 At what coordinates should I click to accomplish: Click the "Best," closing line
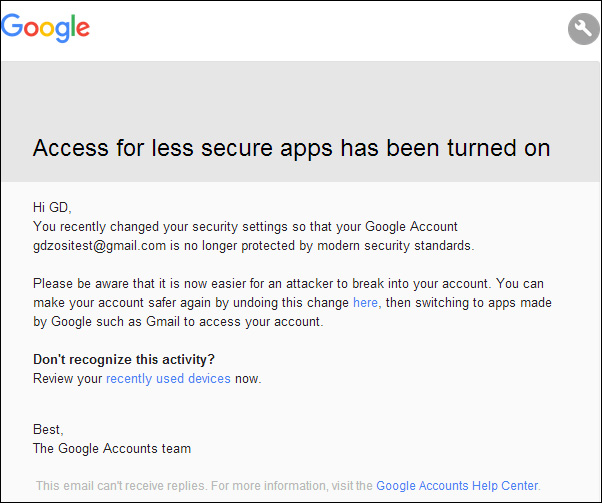click(49, 429)
